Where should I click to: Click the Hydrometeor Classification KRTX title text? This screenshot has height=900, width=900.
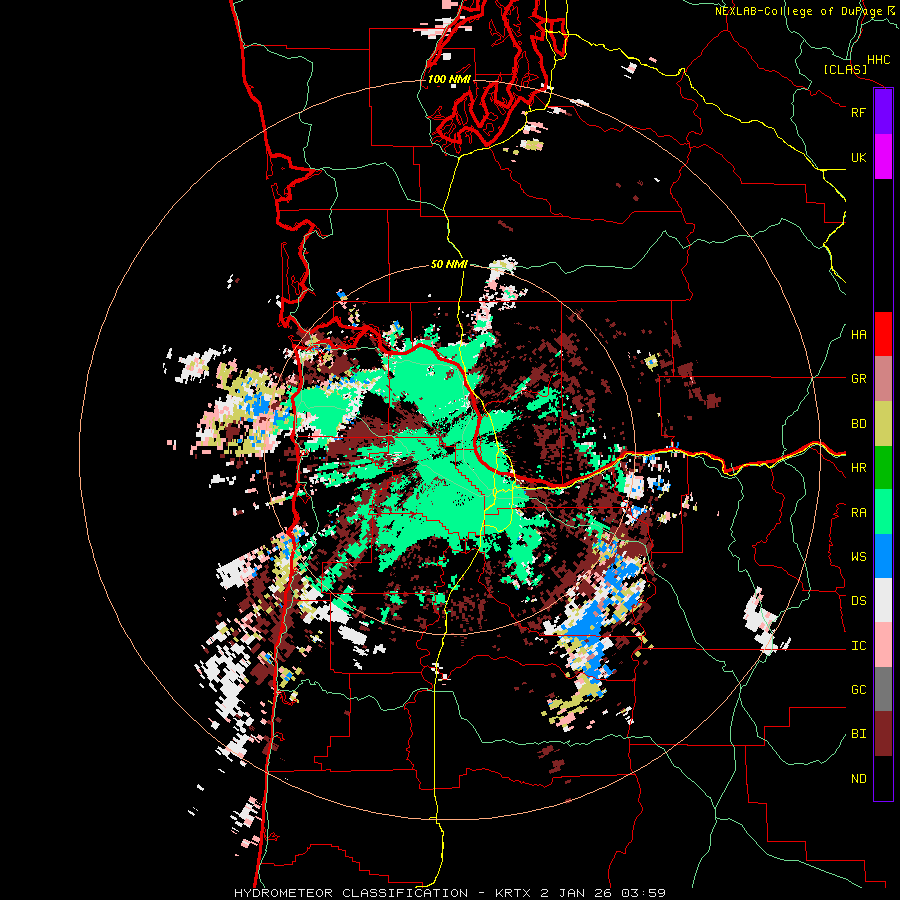tap(449, 893)
